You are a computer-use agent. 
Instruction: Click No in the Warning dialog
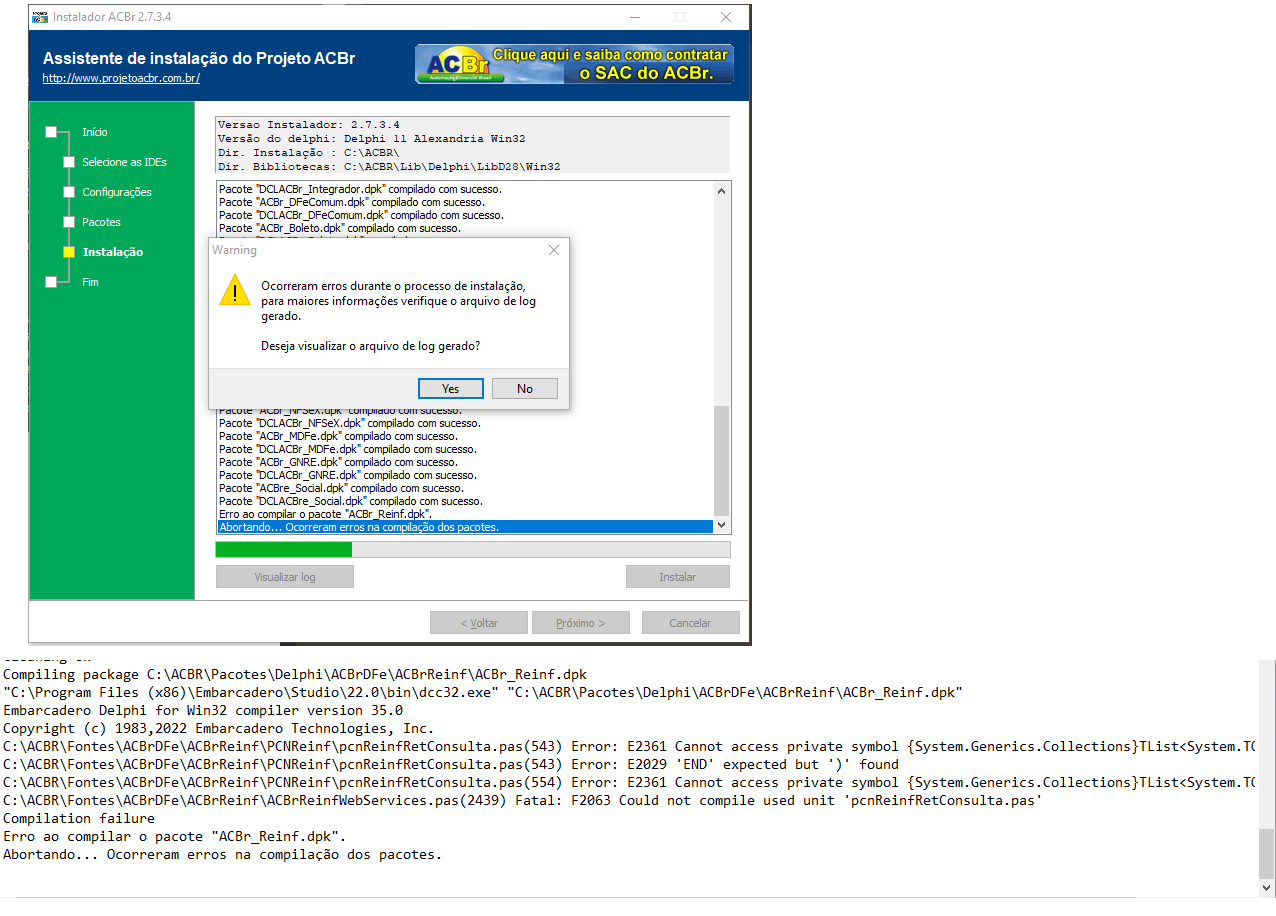tap(525, 389)
